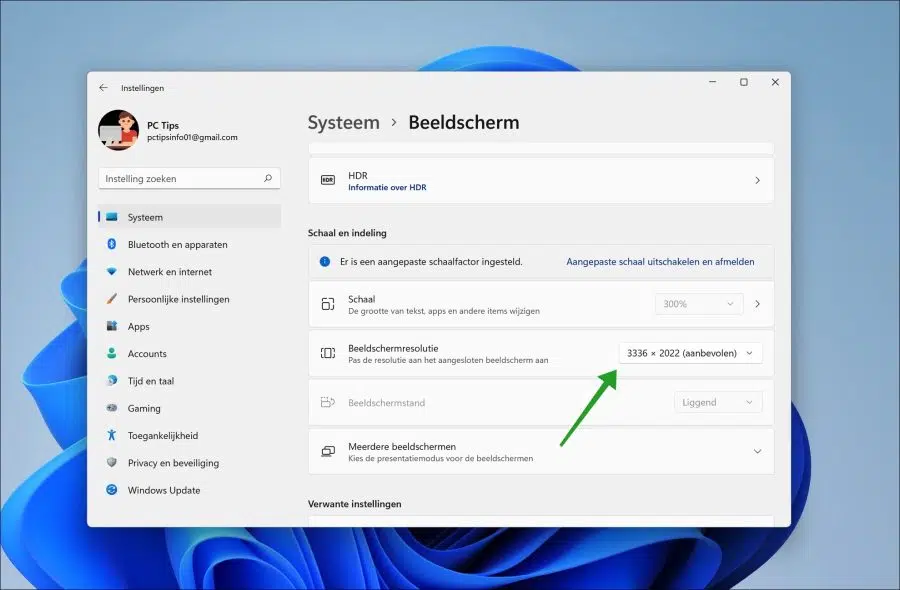Click the HDR badge icon
This screenshot has height=590, width=900.
(328, 180)
